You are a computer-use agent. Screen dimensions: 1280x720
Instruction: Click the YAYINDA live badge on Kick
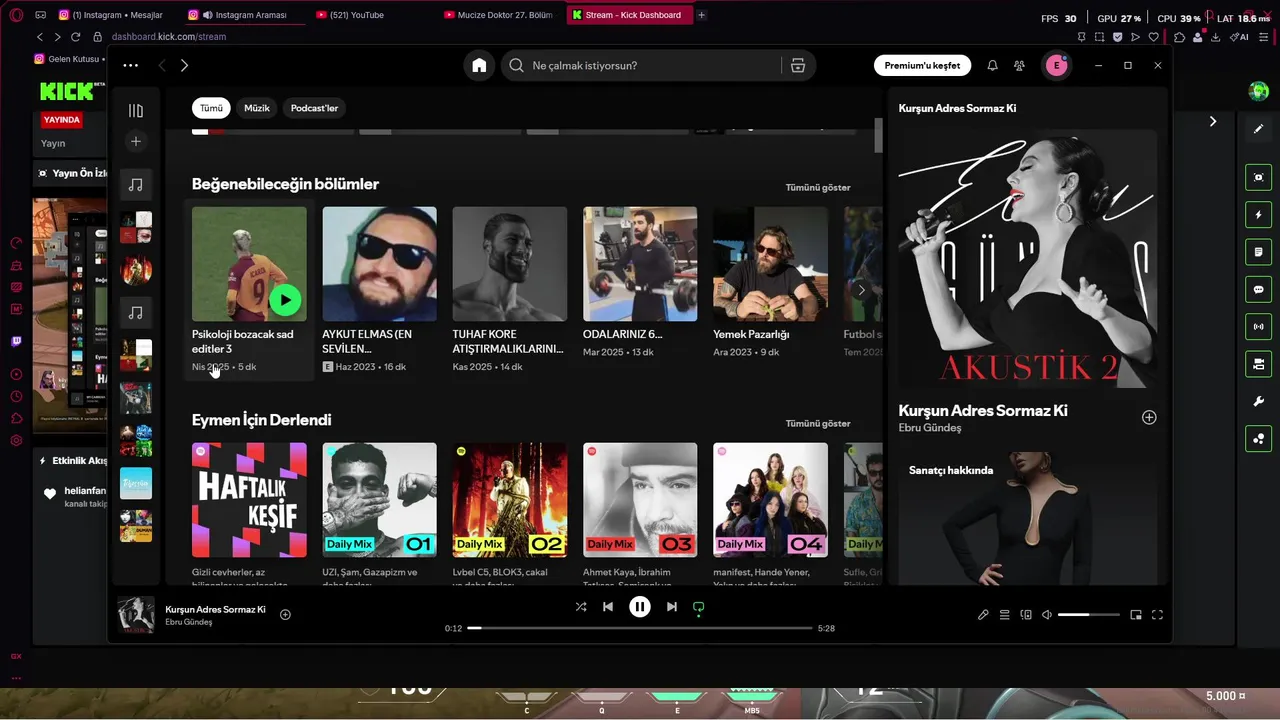tap(62, 119)
